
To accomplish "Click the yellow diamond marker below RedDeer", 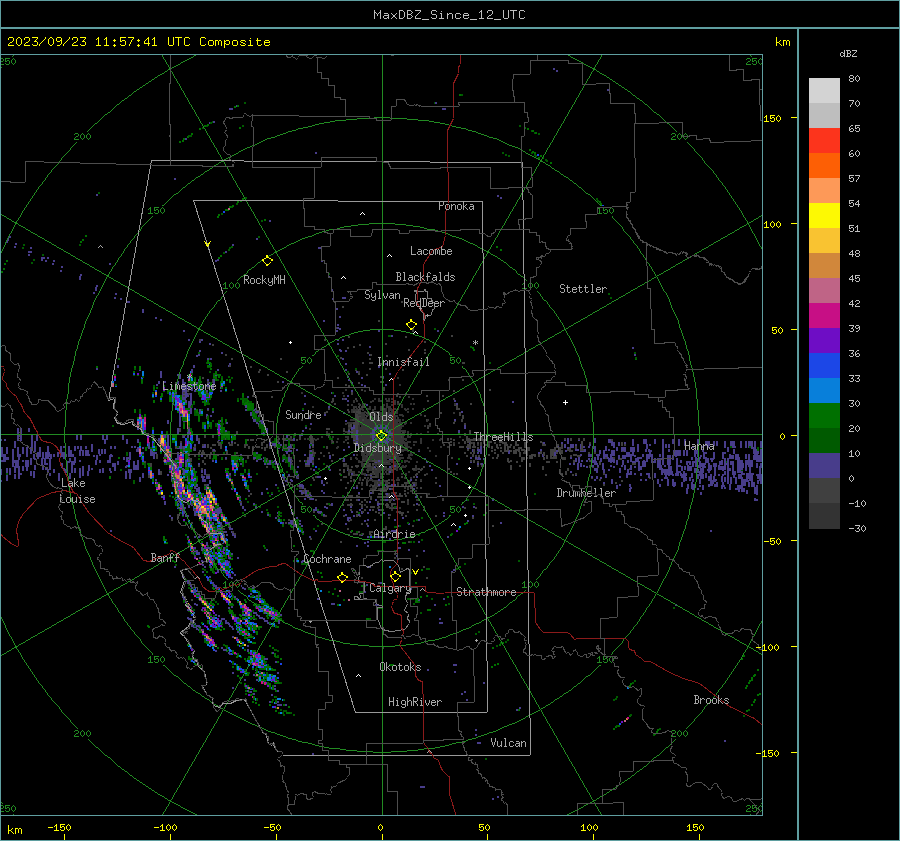I will pos(411,325).
